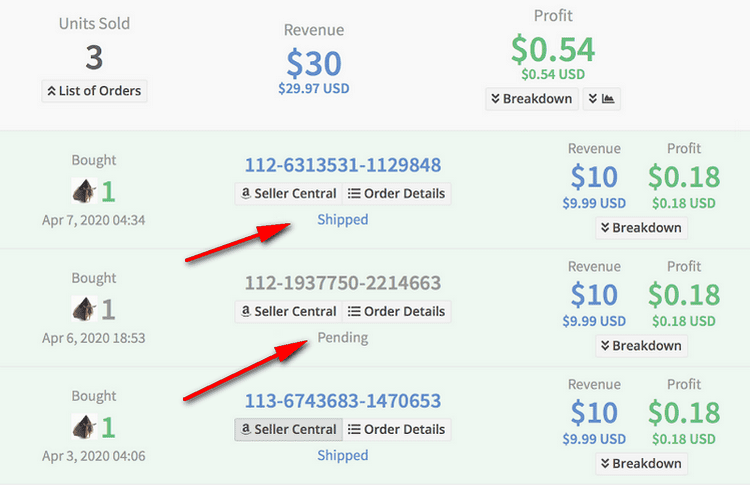The image size is (750, 485).
Task: Expand Breakdown for the Apr 6 order
Action: pos(641,345)
